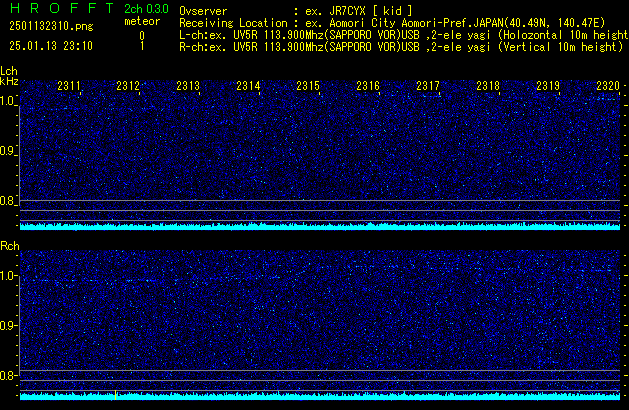
Task: Click the 2312 time marker
Action: [128, 86]
